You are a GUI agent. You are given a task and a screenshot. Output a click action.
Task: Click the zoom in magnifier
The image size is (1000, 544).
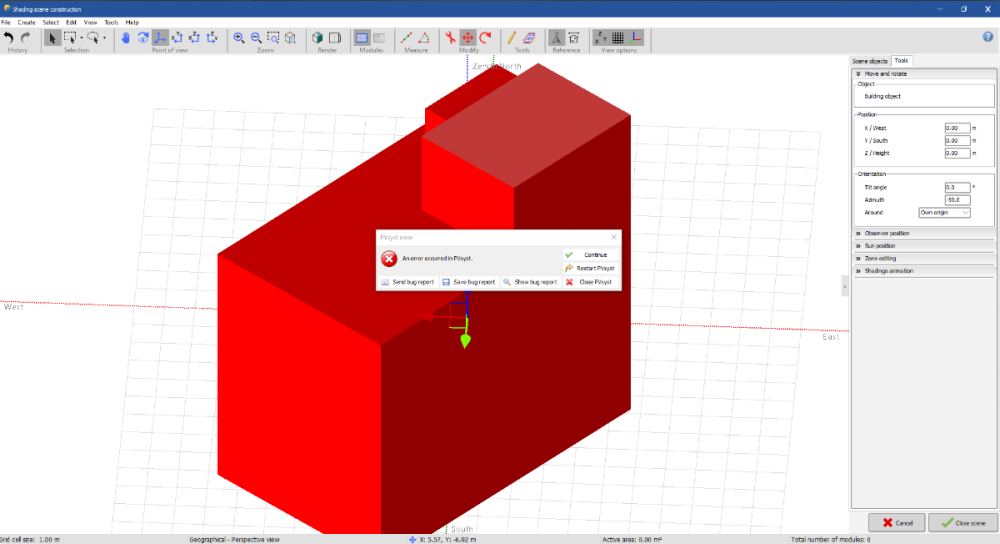[239, 37]
